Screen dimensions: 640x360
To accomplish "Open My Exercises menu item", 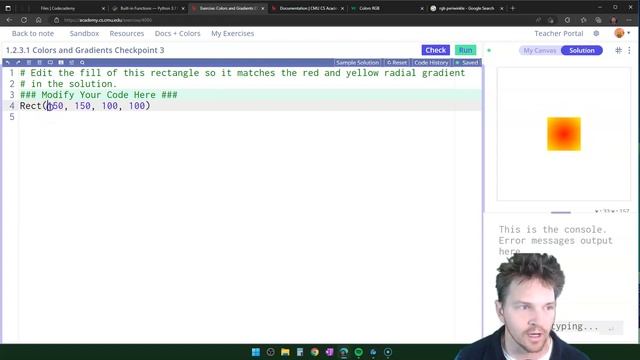I will click(233, 33).
